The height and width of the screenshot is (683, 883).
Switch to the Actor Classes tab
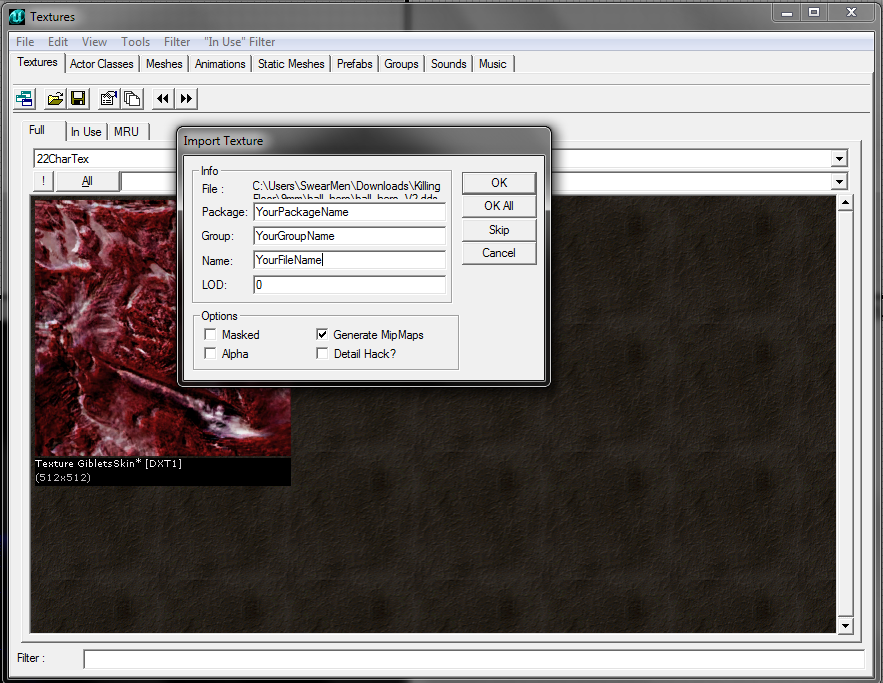click(x=101, y=64)
